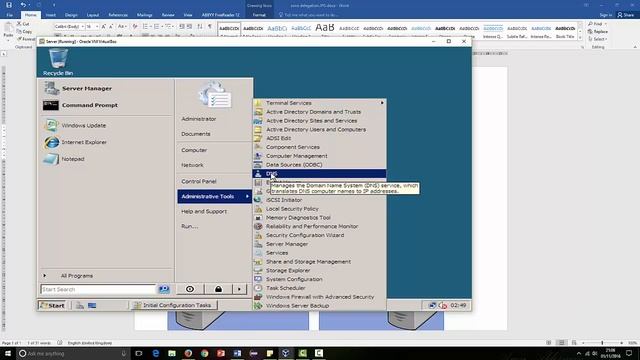Open Data Sources (ODBC)
Viewport: 640px width, 360px height.
319,165
